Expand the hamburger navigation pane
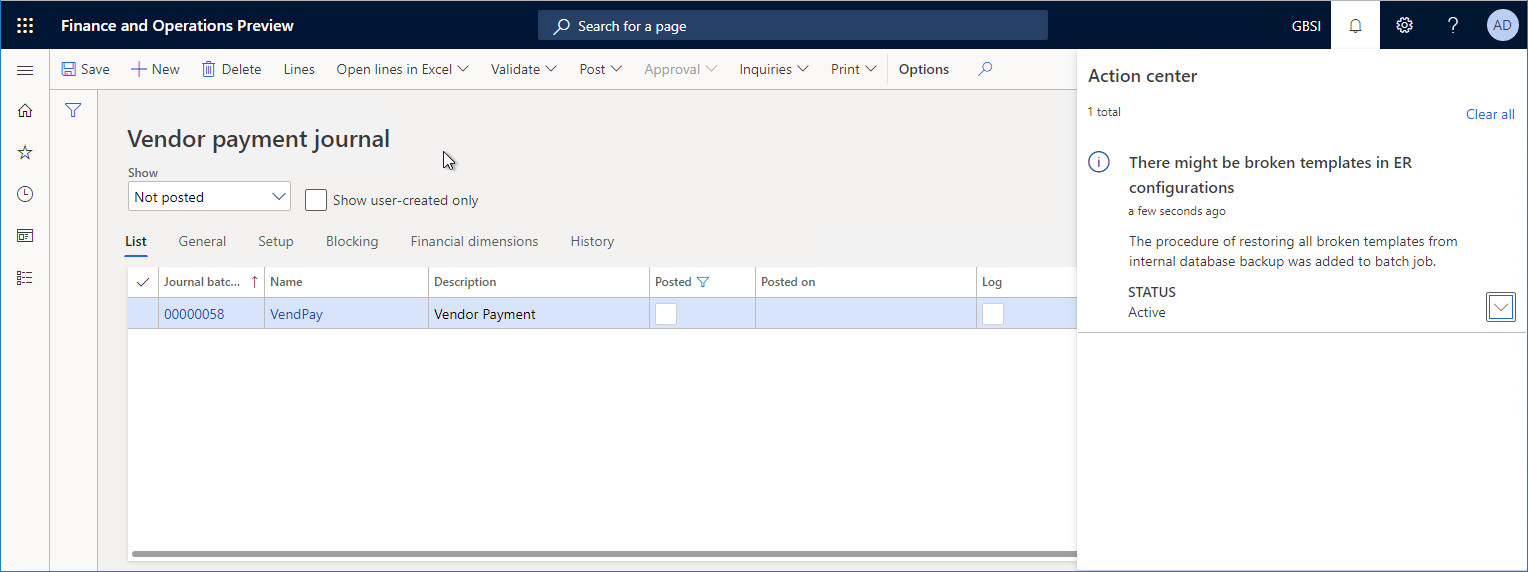 pos(25,70)
